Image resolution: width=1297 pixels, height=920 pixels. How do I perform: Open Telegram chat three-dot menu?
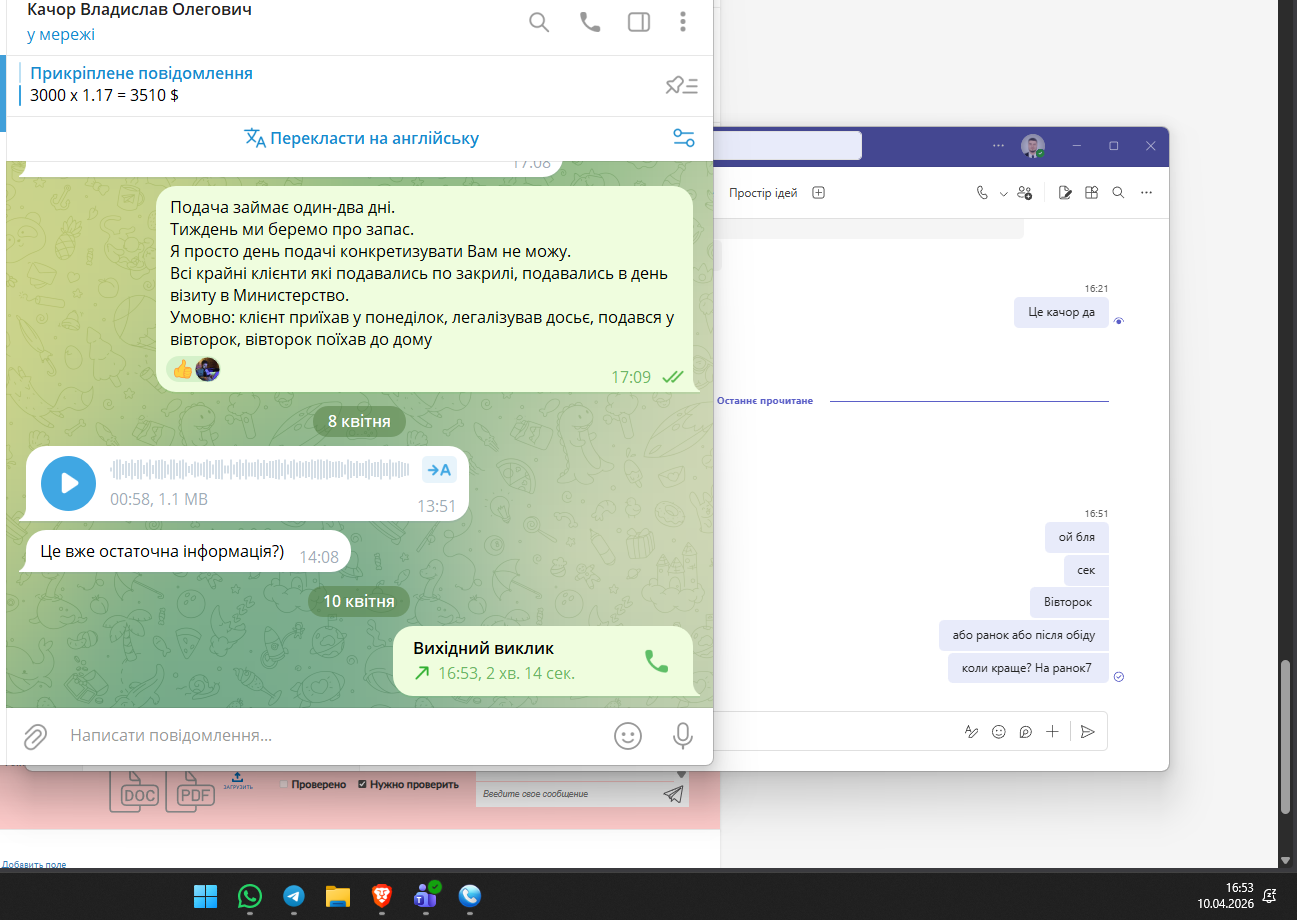coord(683,22)
